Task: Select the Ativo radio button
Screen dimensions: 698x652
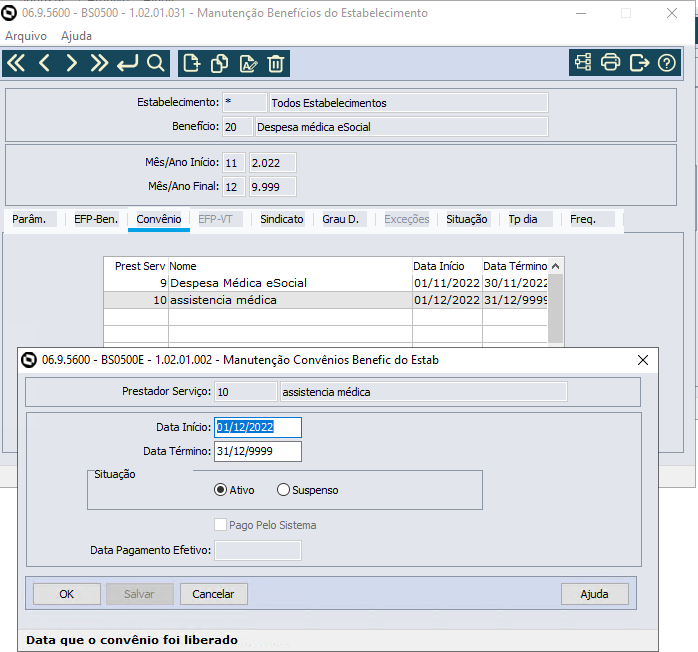Action: tap(221, 490)
